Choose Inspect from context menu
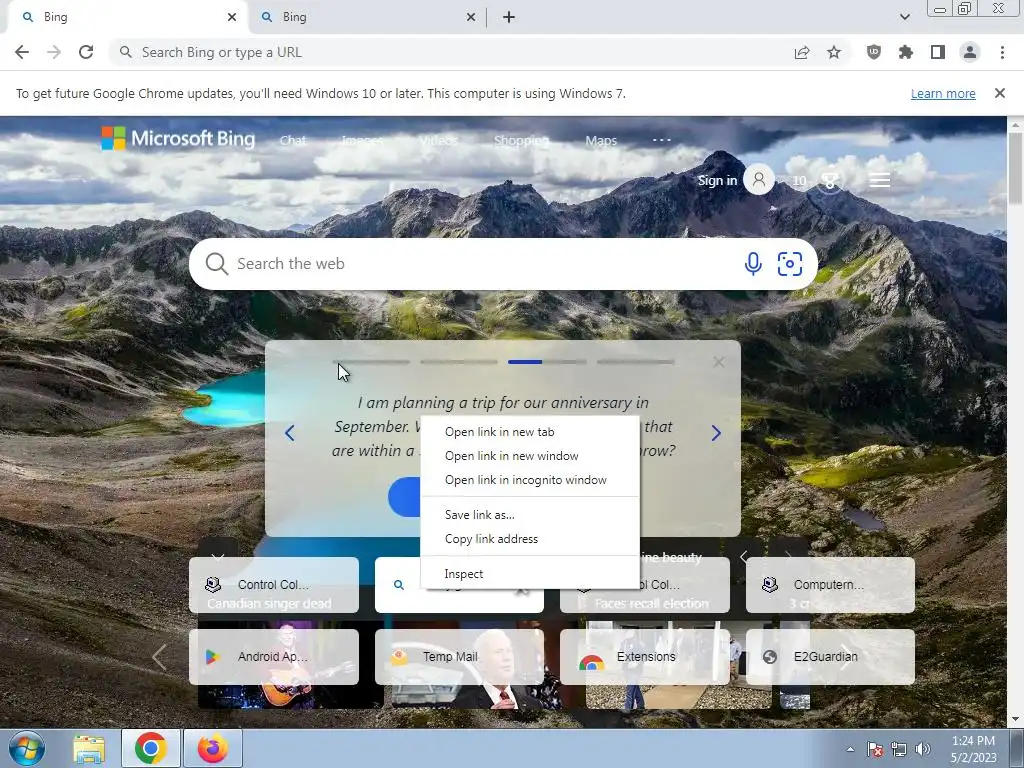This screenshot has width=1024, height=768. [530, 574]
